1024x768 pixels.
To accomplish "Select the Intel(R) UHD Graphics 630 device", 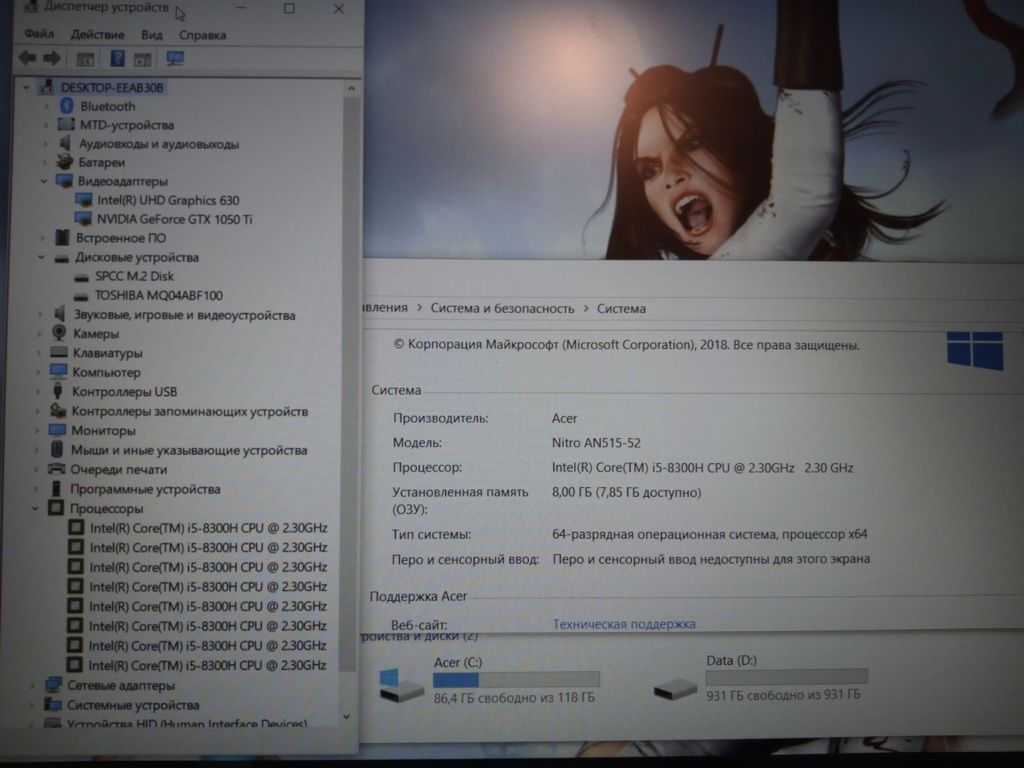I will (x=168, y=200).
